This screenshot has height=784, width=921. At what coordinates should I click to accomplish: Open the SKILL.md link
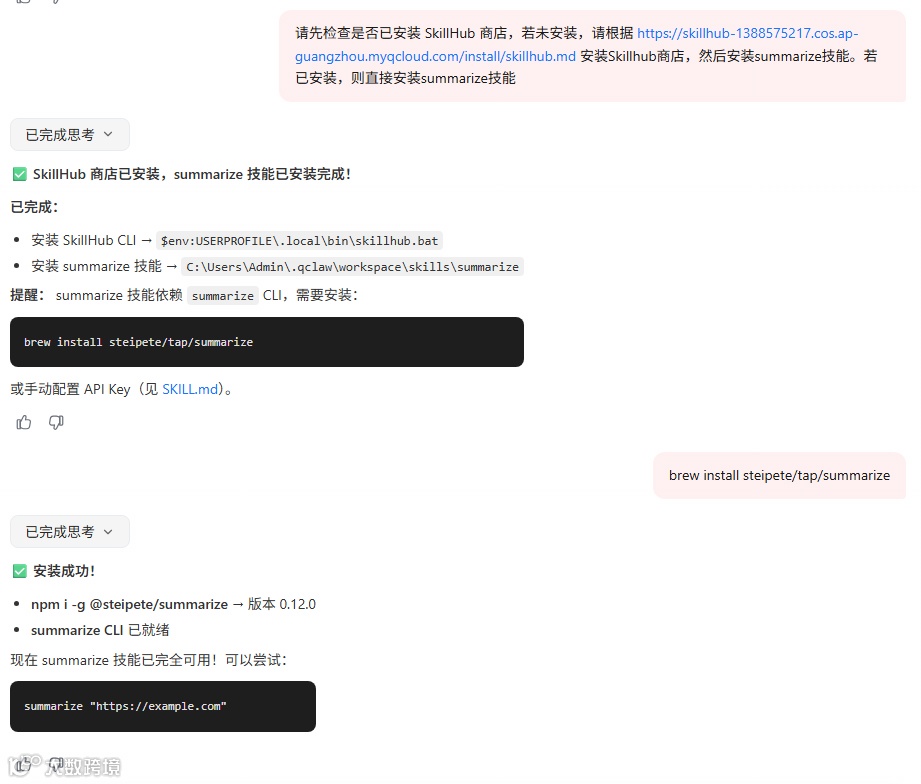[x=190, y=389]
